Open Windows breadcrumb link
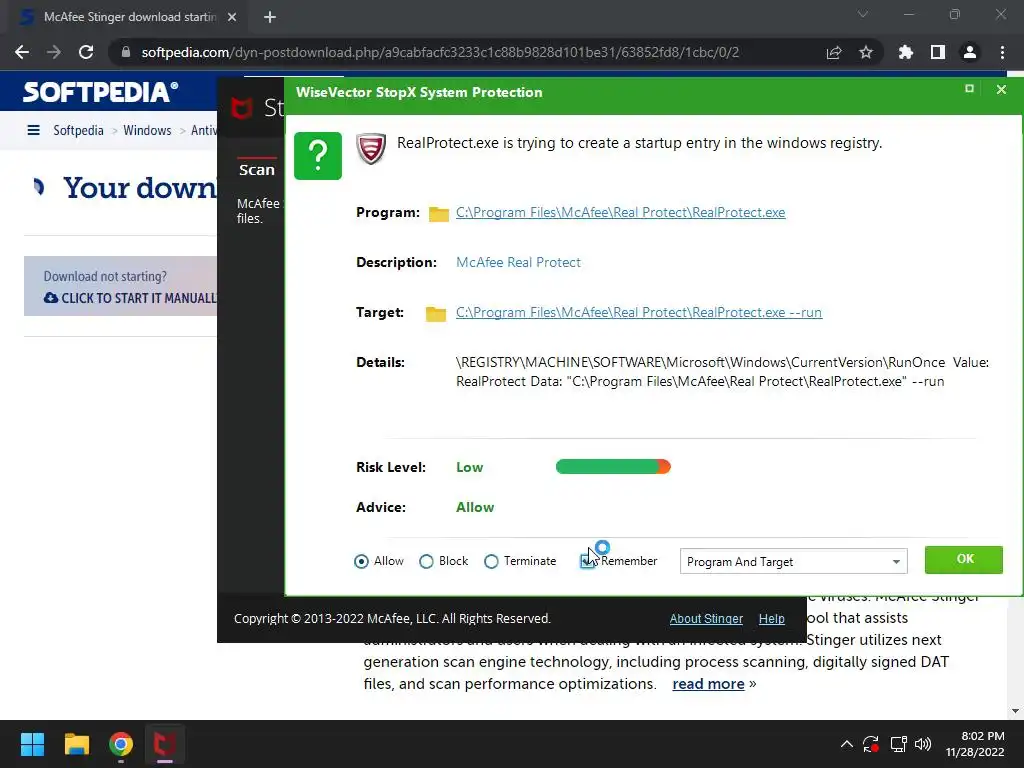Screen dimensions: 1024x768 (147, 130)
